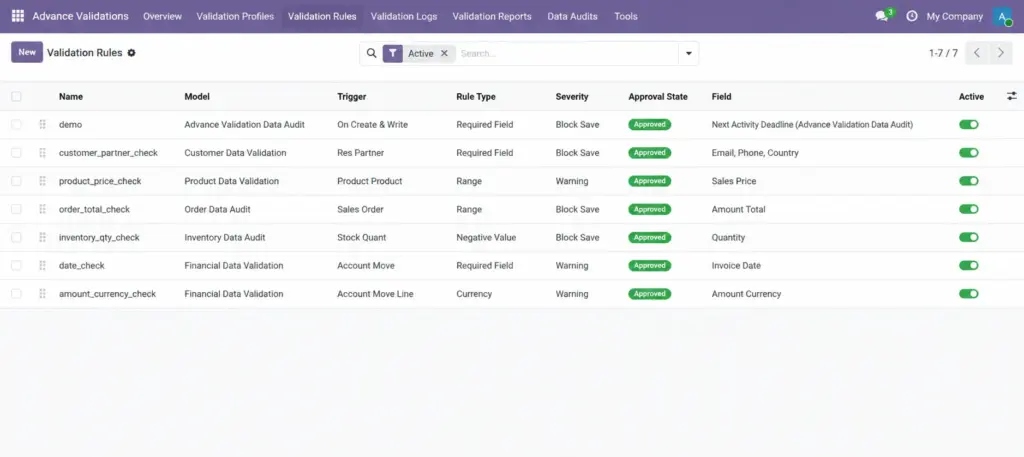Sort by the Trigger column header
This screenshot has height=457, width=1024.
(x=351, y=97)
